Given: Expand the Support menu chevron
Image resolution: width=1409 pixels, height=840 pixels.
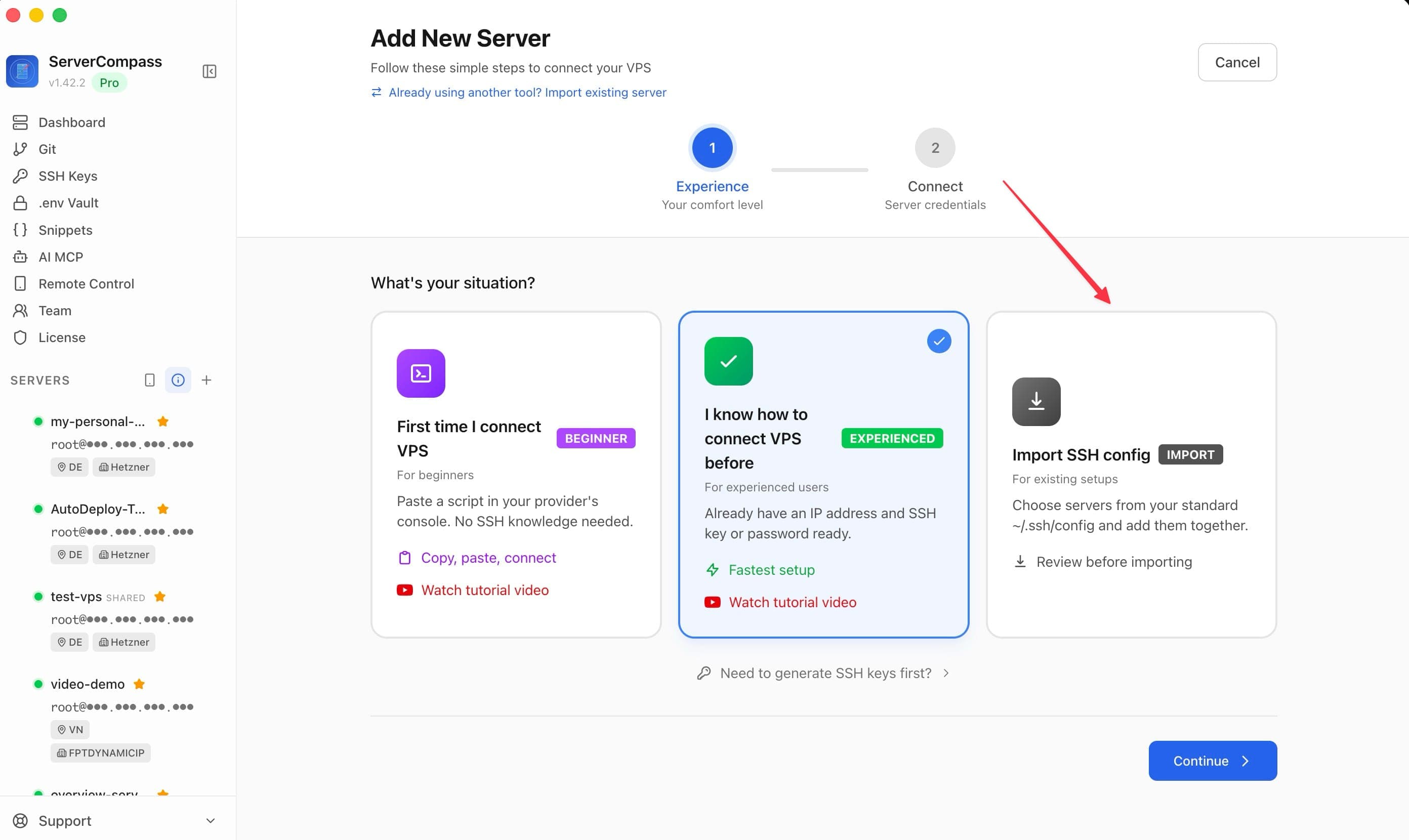Looking at the screenshot, I should (211, 821).
